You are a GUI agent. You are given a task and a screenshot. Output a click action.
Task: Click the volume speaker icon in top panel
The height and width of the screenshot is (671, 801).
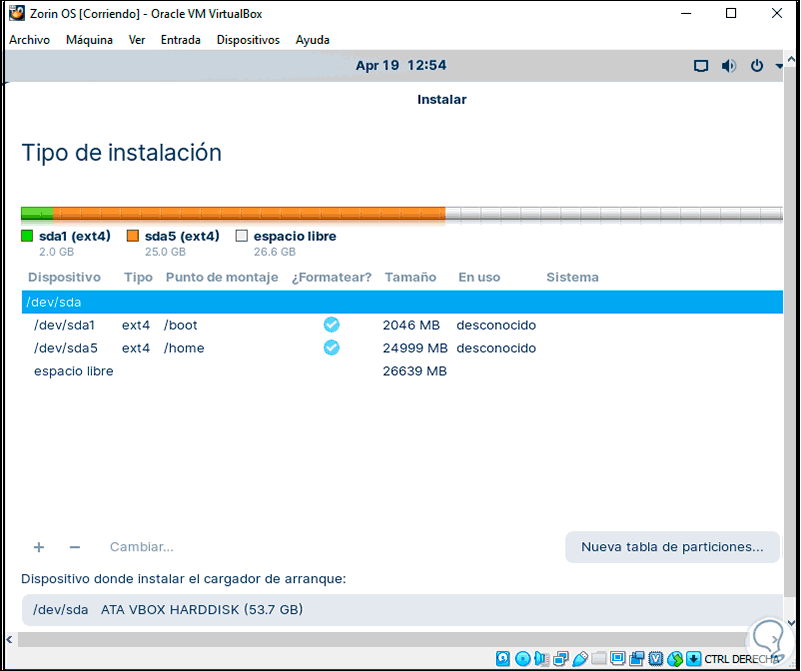point(728,66)
